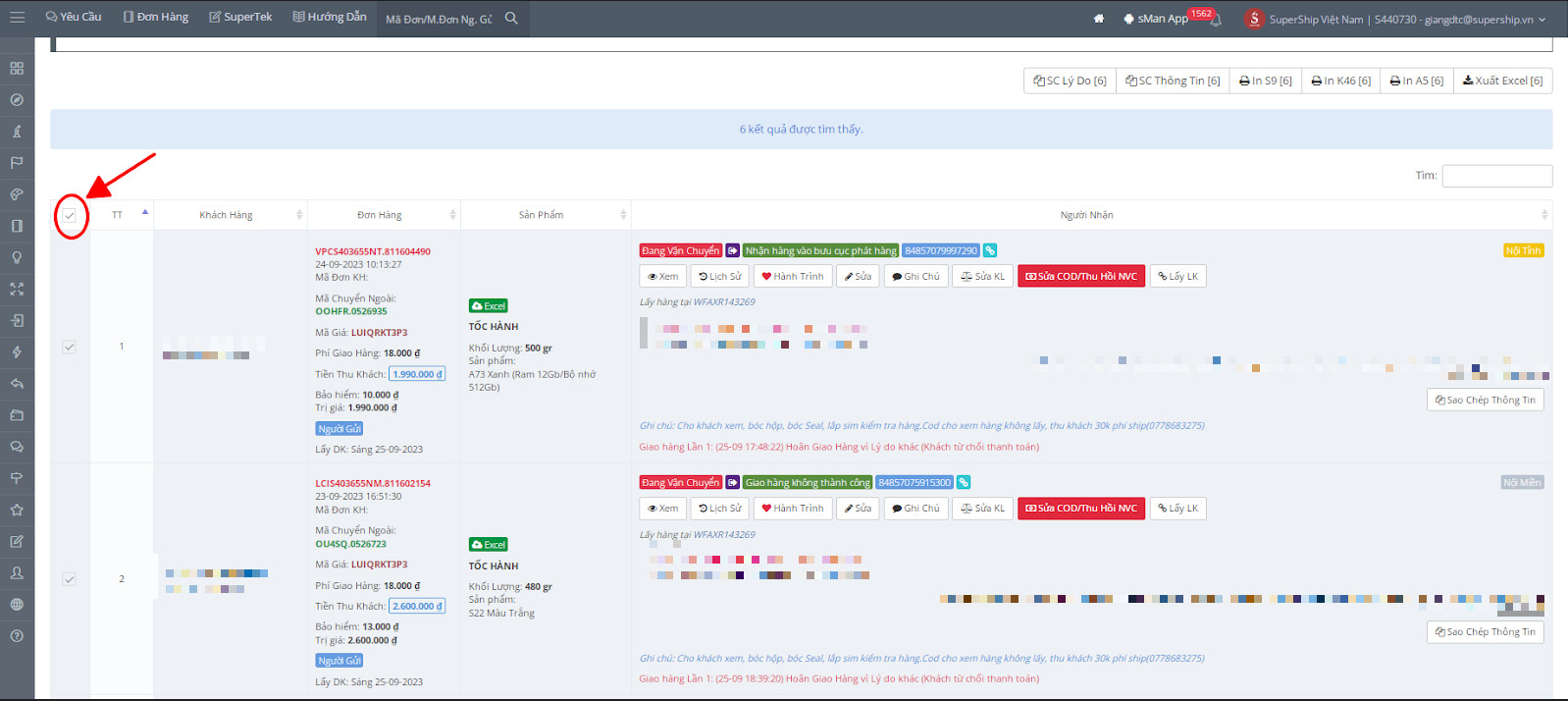Screen dimensions: 1568x701
Task: Sort by Khách Hàng column
Action: [231, 215]
